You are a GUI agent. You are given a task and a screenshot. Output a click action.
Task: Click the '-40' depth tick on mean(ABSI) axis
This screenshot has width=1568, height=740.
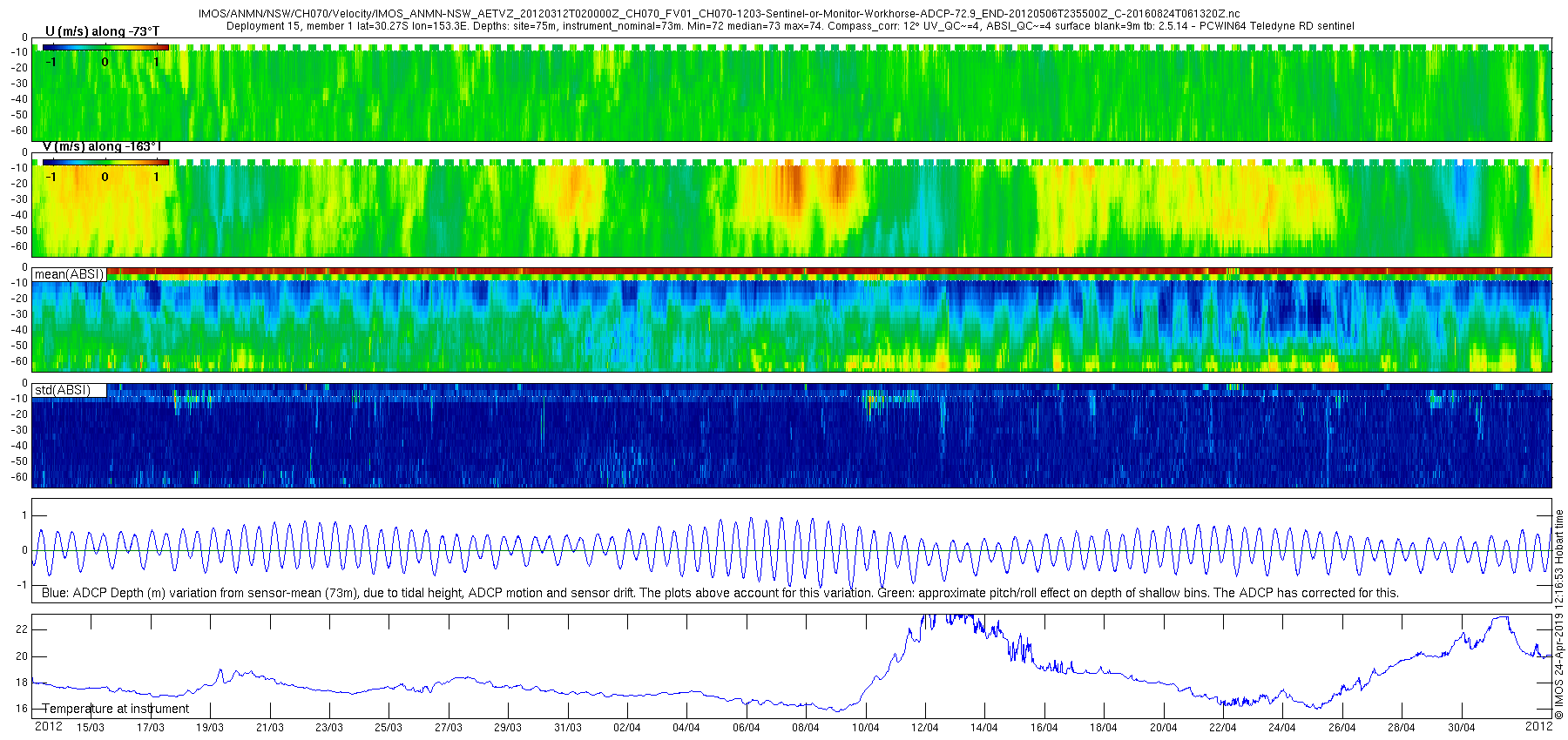coord(18,330)
